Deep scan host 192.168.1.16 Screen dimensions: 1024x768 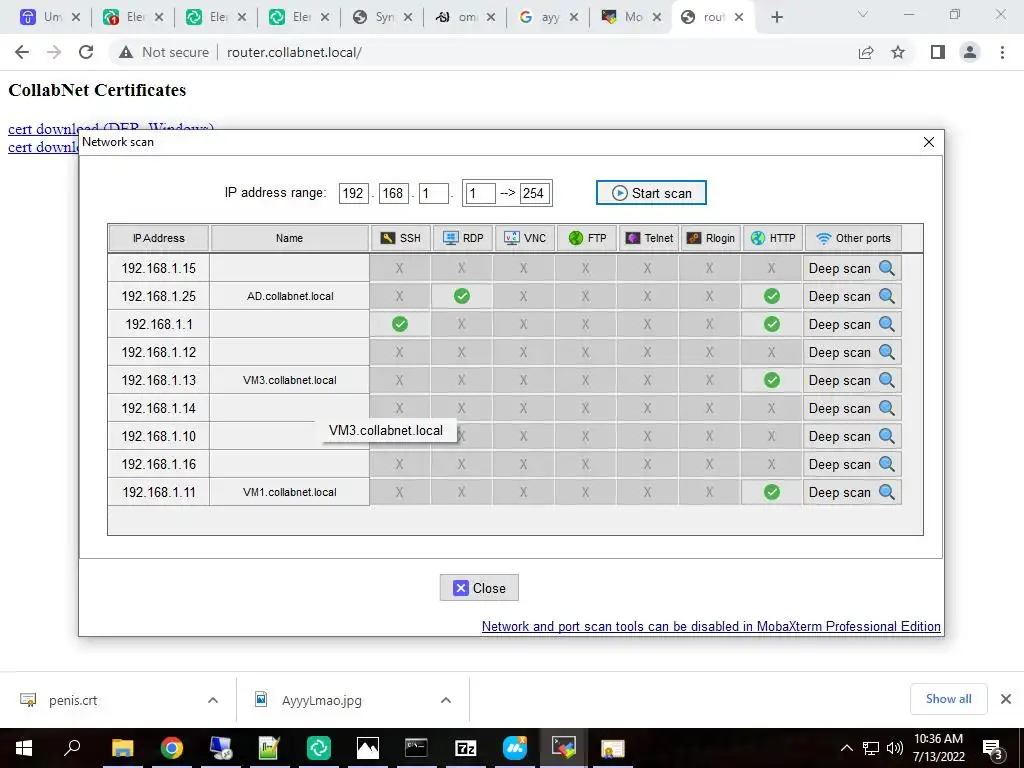[852, 464]
